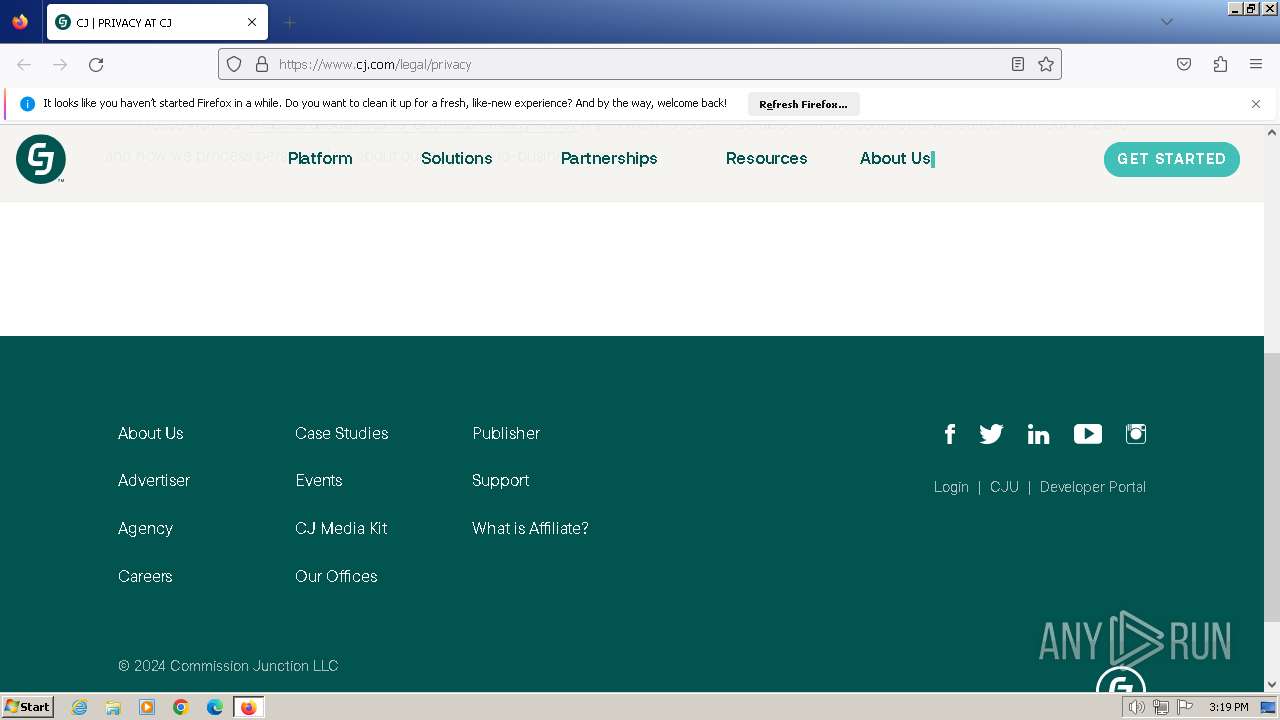Reload the page with the refresh icon
Image resolution: width=1280 pixels, height=720 pixels.
96,64
